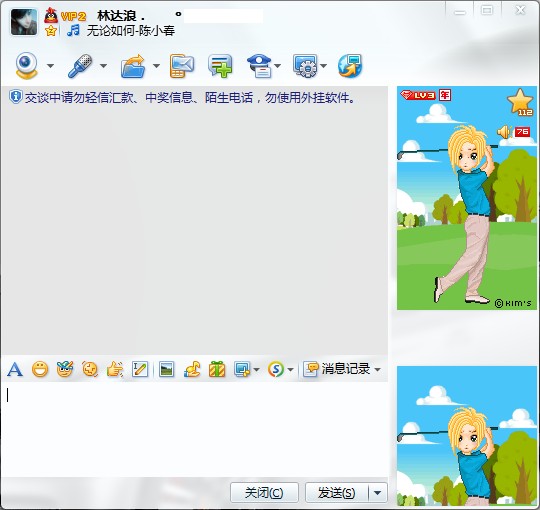Viewport: 540px width, 510px height.
Task: Click the globe applications share icon
Action: point(350,65)
